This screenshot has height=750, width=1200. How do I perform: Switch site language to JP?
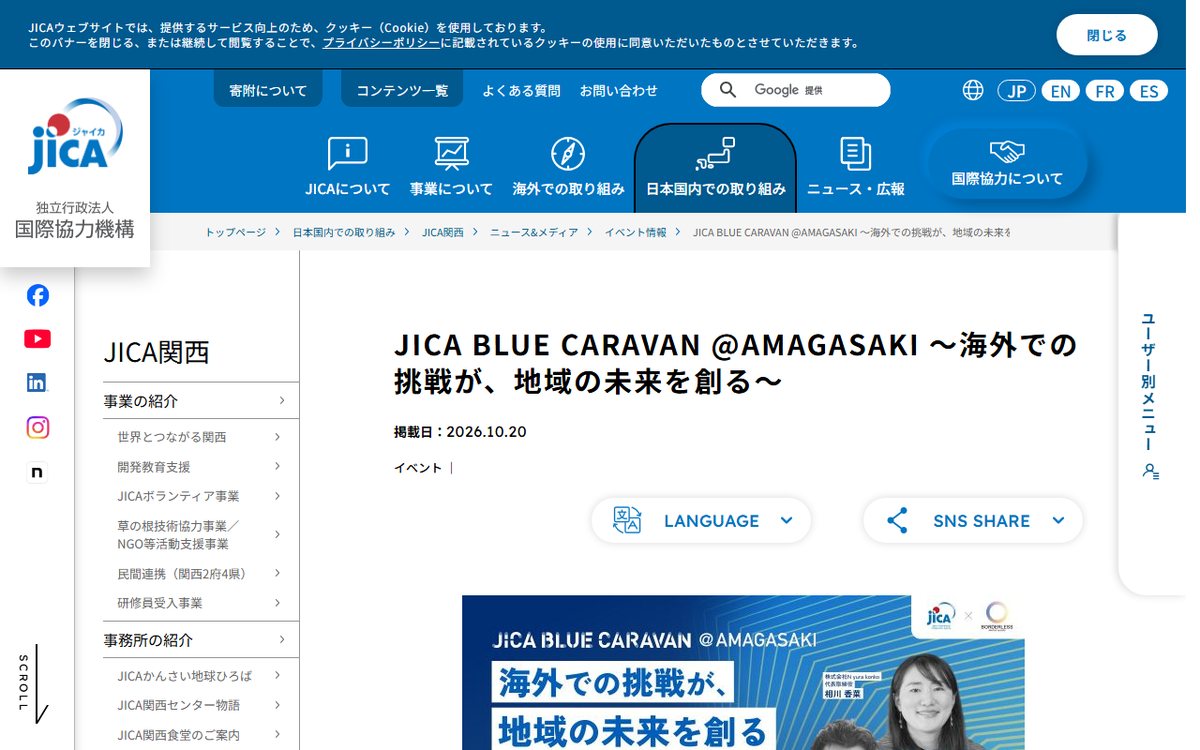coord(1017,91)
